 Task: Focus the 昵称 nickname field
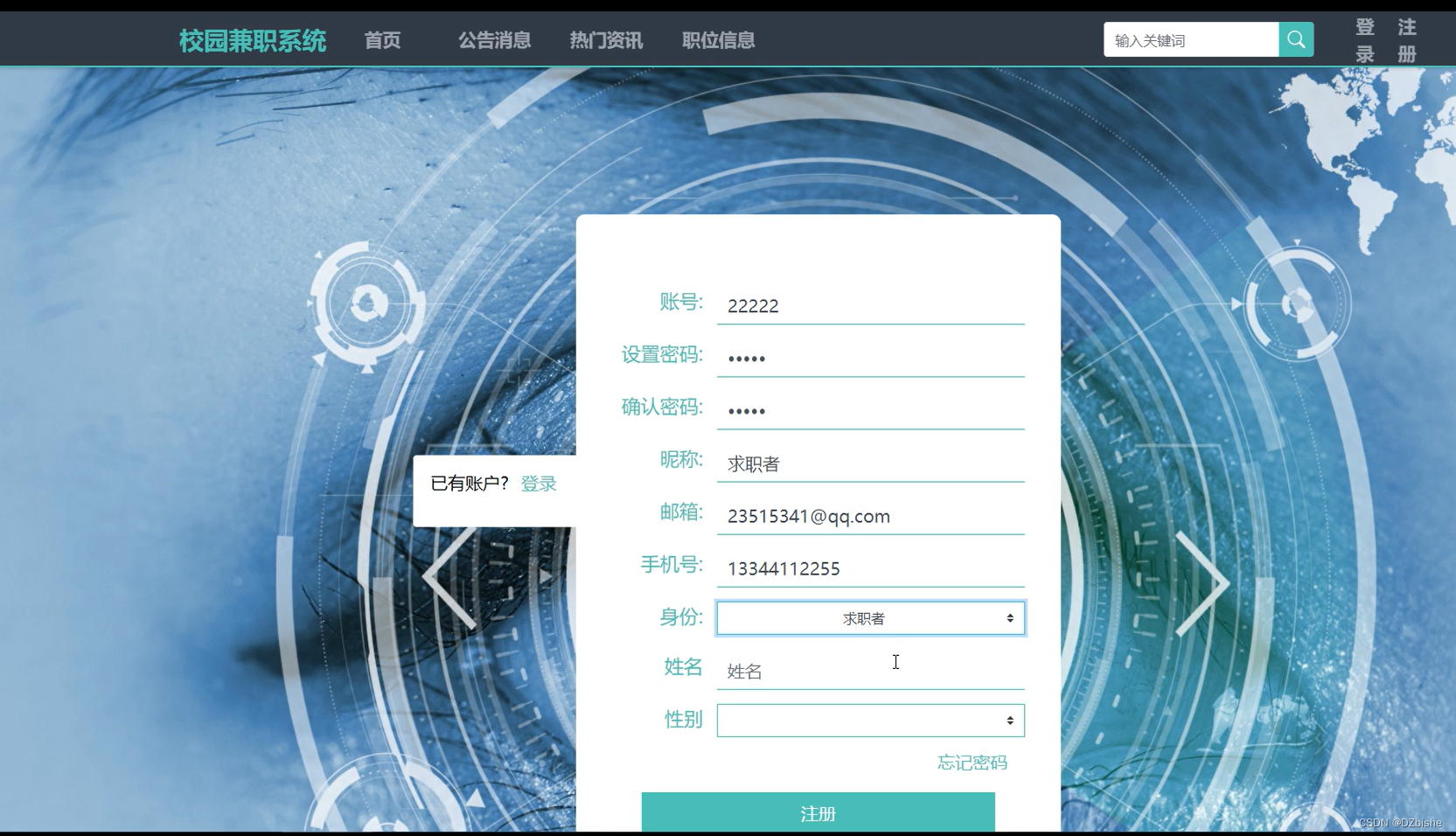pyautogui.click(x=871, y=463)
